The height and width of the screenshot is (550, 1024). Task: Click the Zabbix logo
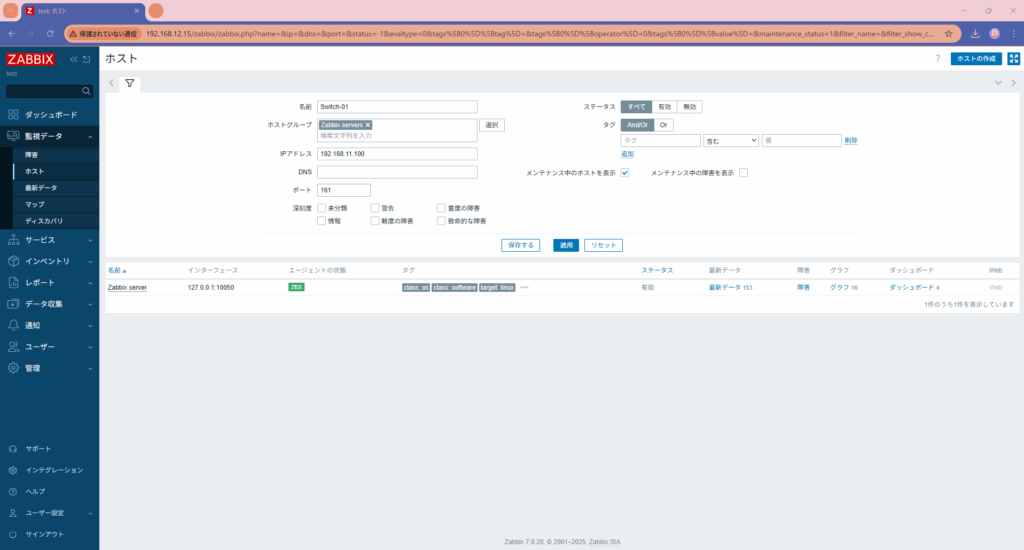coord(30,59)
